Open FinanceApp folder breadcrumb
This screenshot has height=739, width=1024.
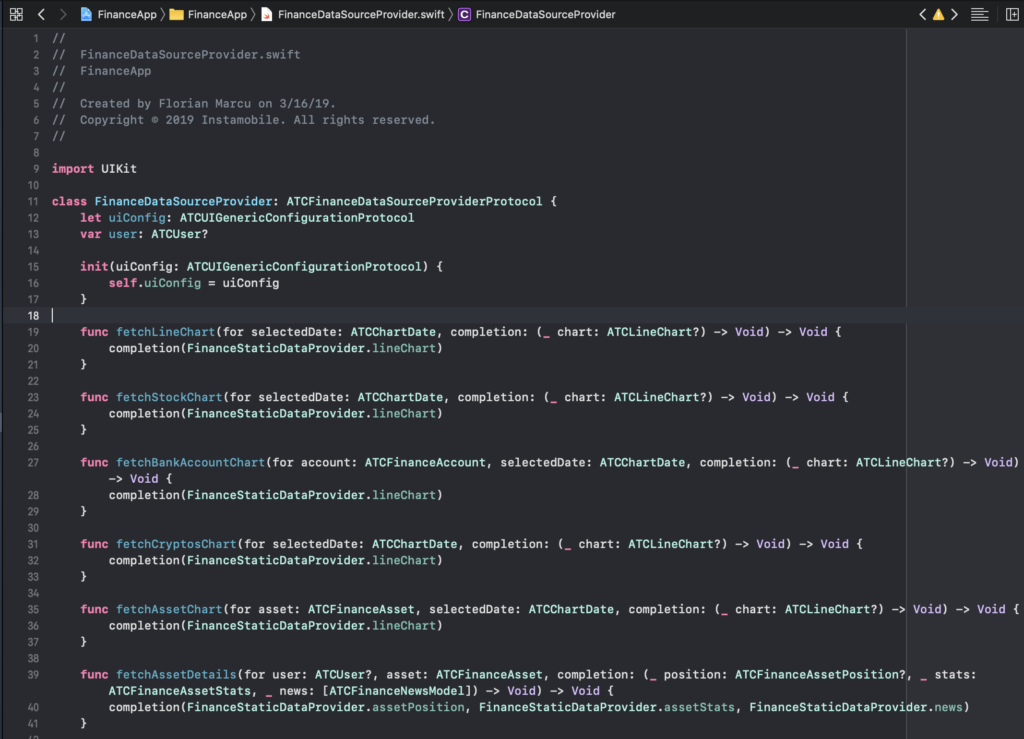point(208,15)
